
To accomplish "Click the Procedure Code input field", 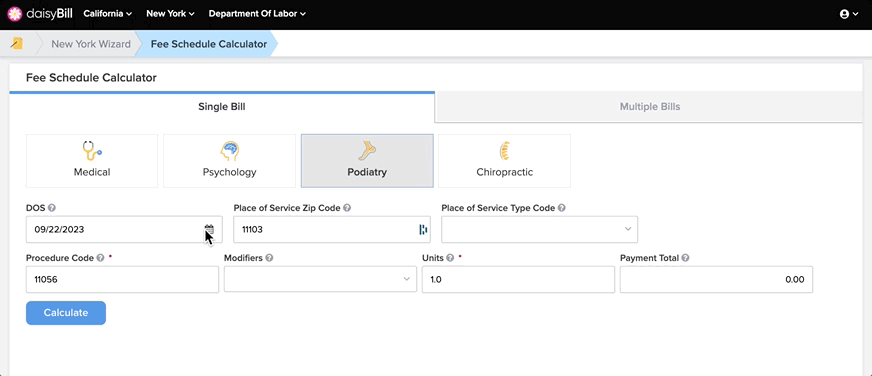I will [x=122, y=279].
